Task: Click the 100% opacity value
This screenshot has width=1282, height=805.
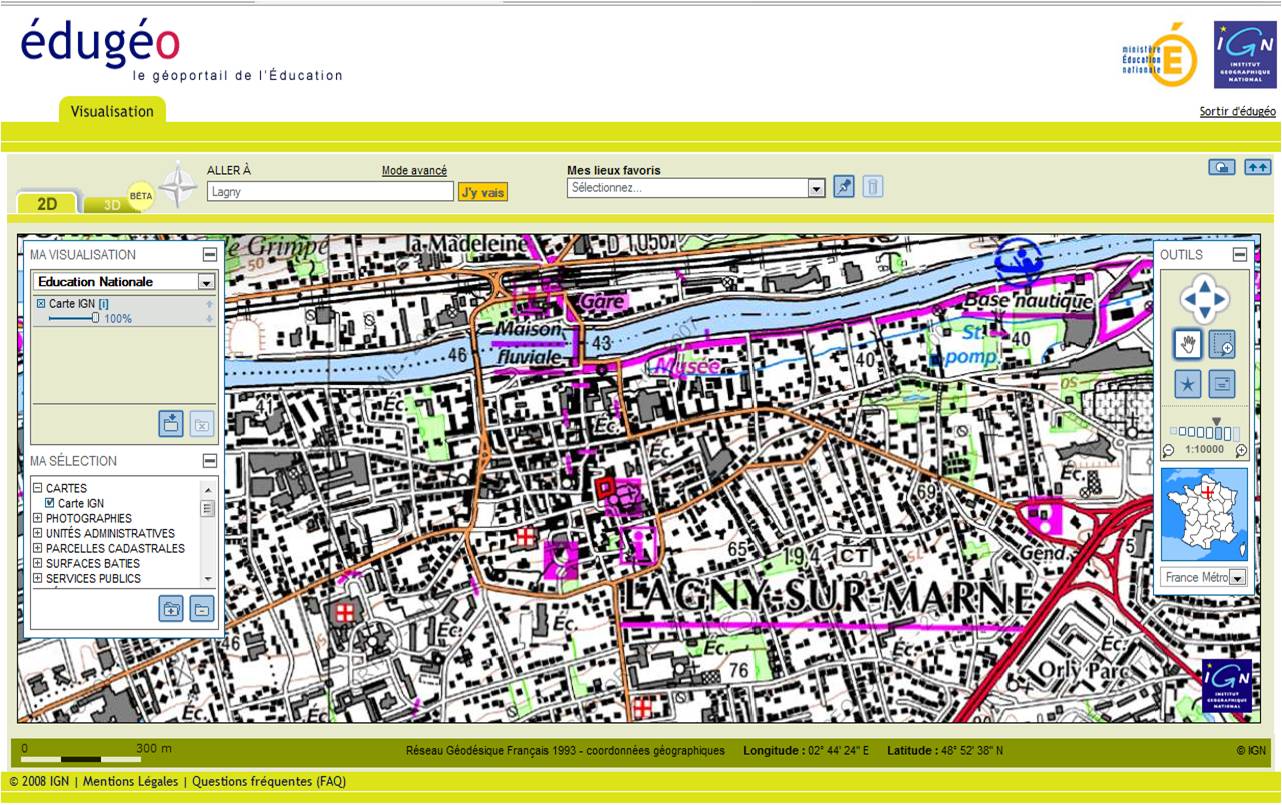Action: [x=118, y=319]
